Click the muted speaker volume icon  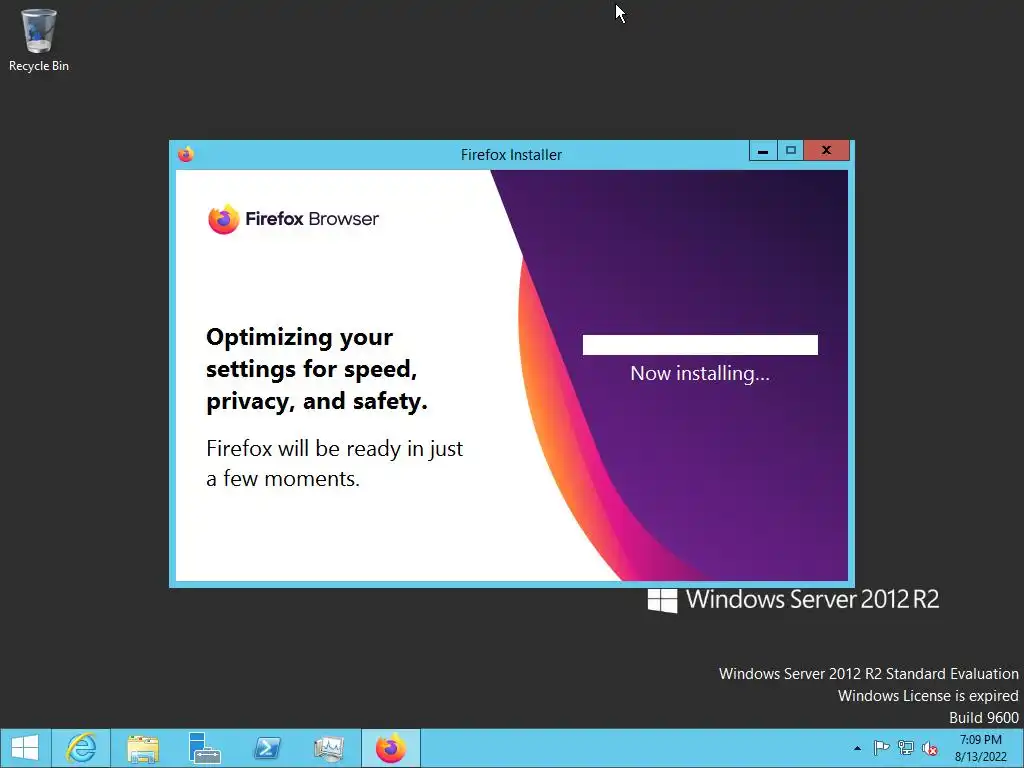pos(930,748)
